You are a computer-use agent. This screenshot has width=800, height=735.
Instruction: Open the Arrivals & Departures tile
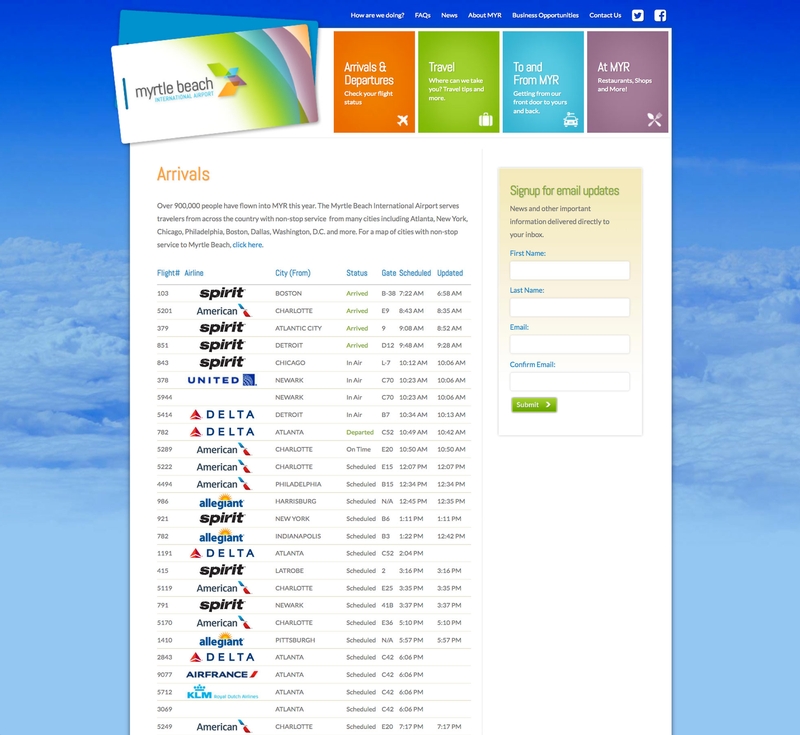click(374, 82)
